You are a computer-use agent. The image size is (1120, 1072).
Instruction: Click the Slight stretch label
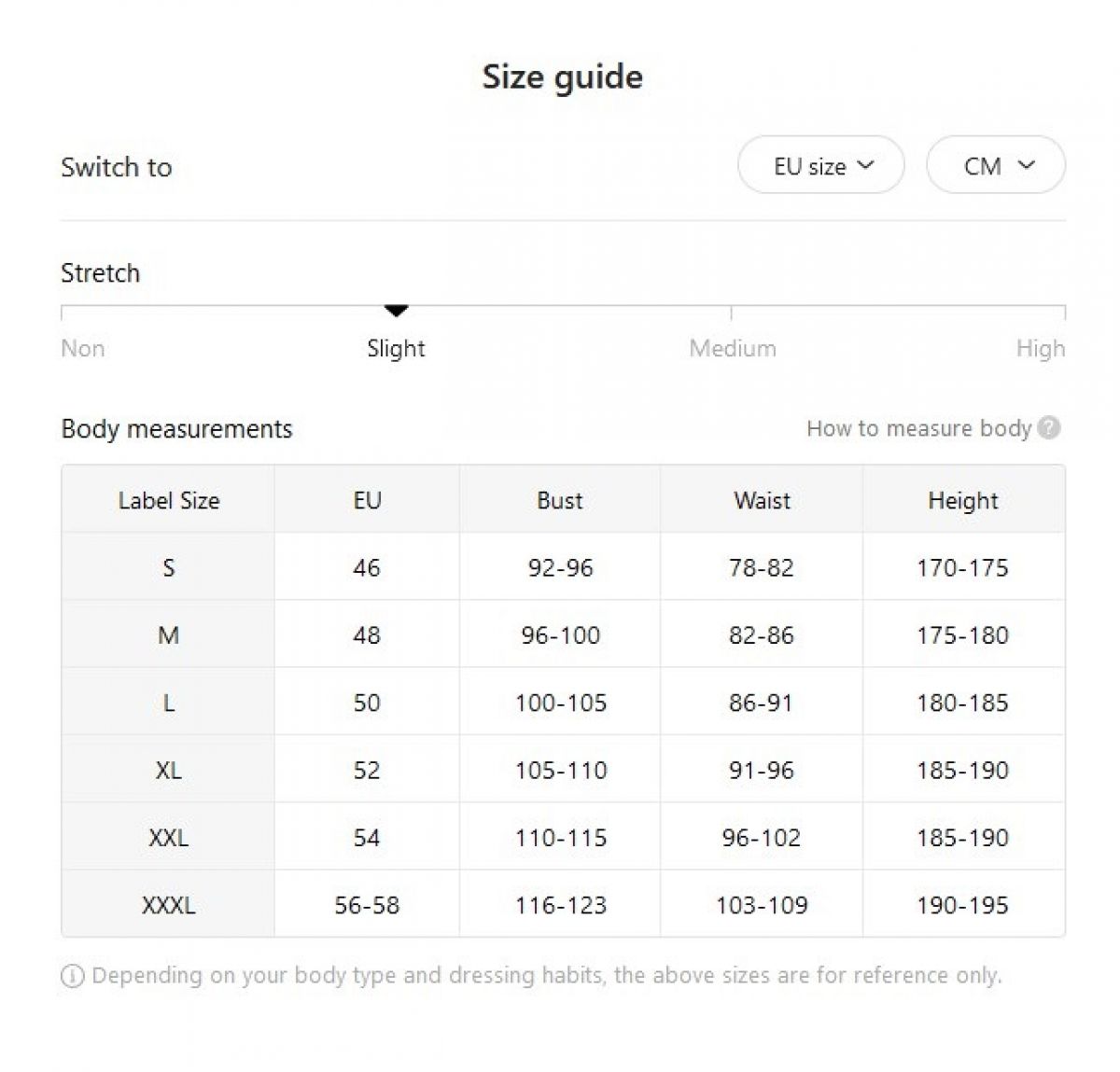click(x=396, y=349)
